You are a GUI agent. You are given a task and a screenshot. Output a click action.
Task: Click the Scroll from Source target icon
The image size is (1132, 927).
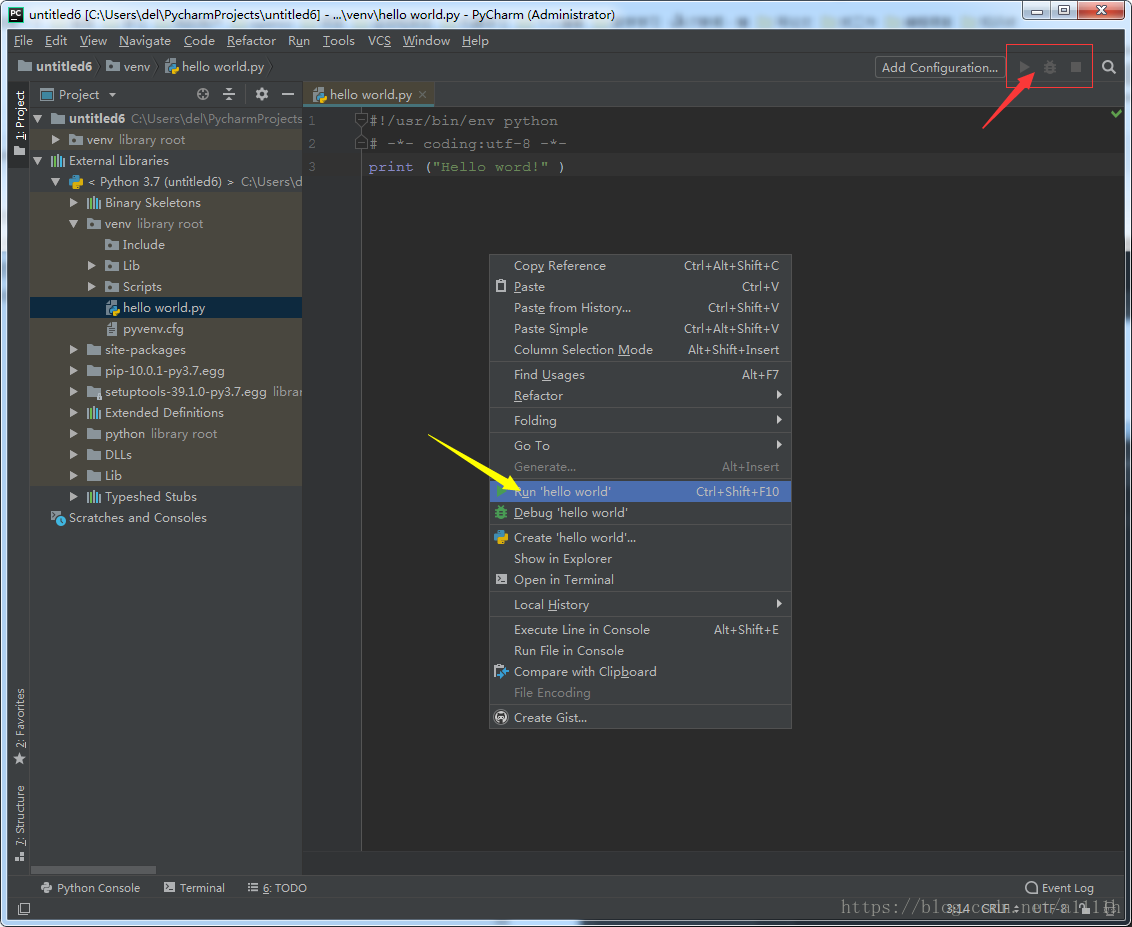coord(203,95)
